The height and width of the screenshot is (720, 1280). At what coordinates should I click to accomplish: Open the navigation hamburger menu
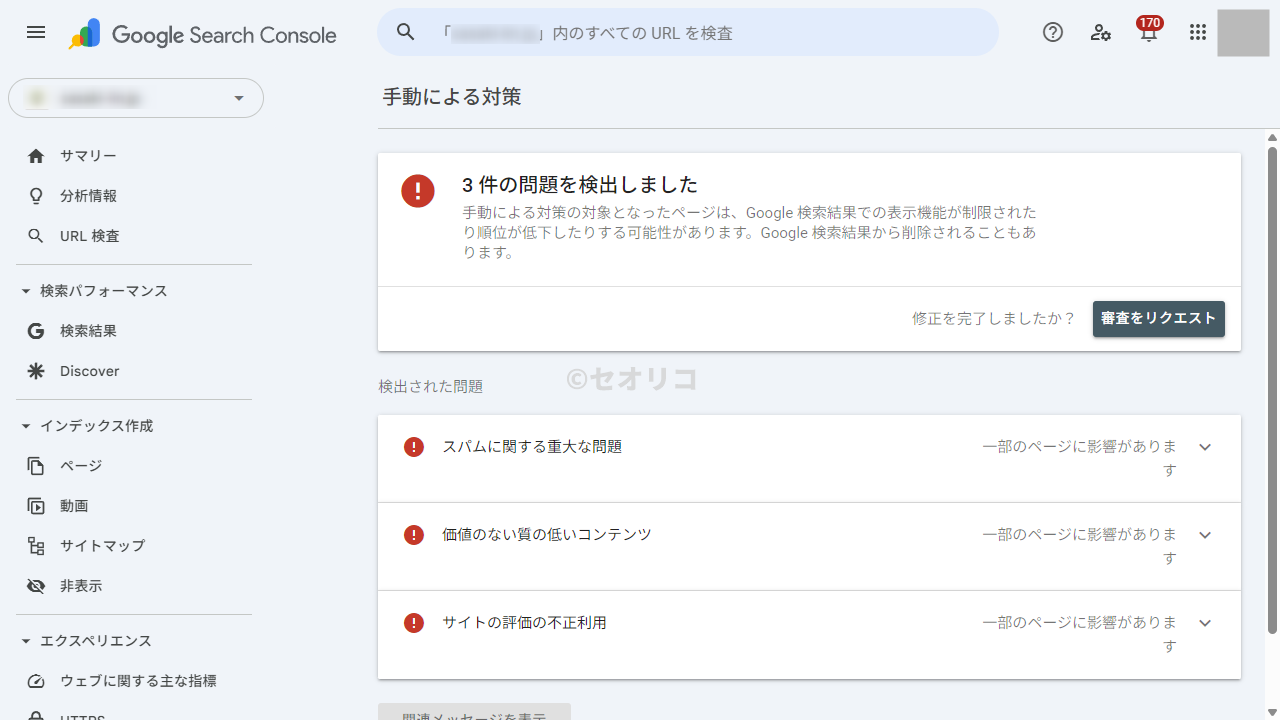36,32
